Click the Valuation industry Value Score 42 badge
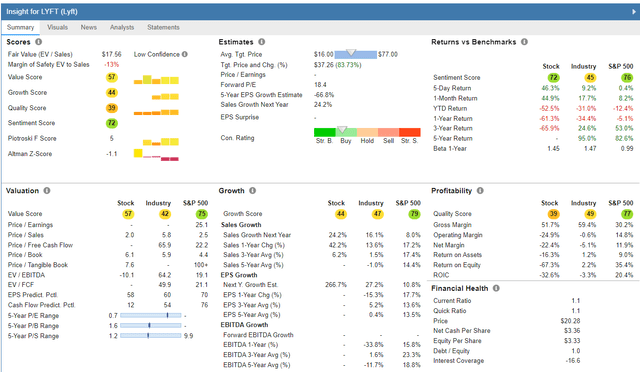 [165, 214]
